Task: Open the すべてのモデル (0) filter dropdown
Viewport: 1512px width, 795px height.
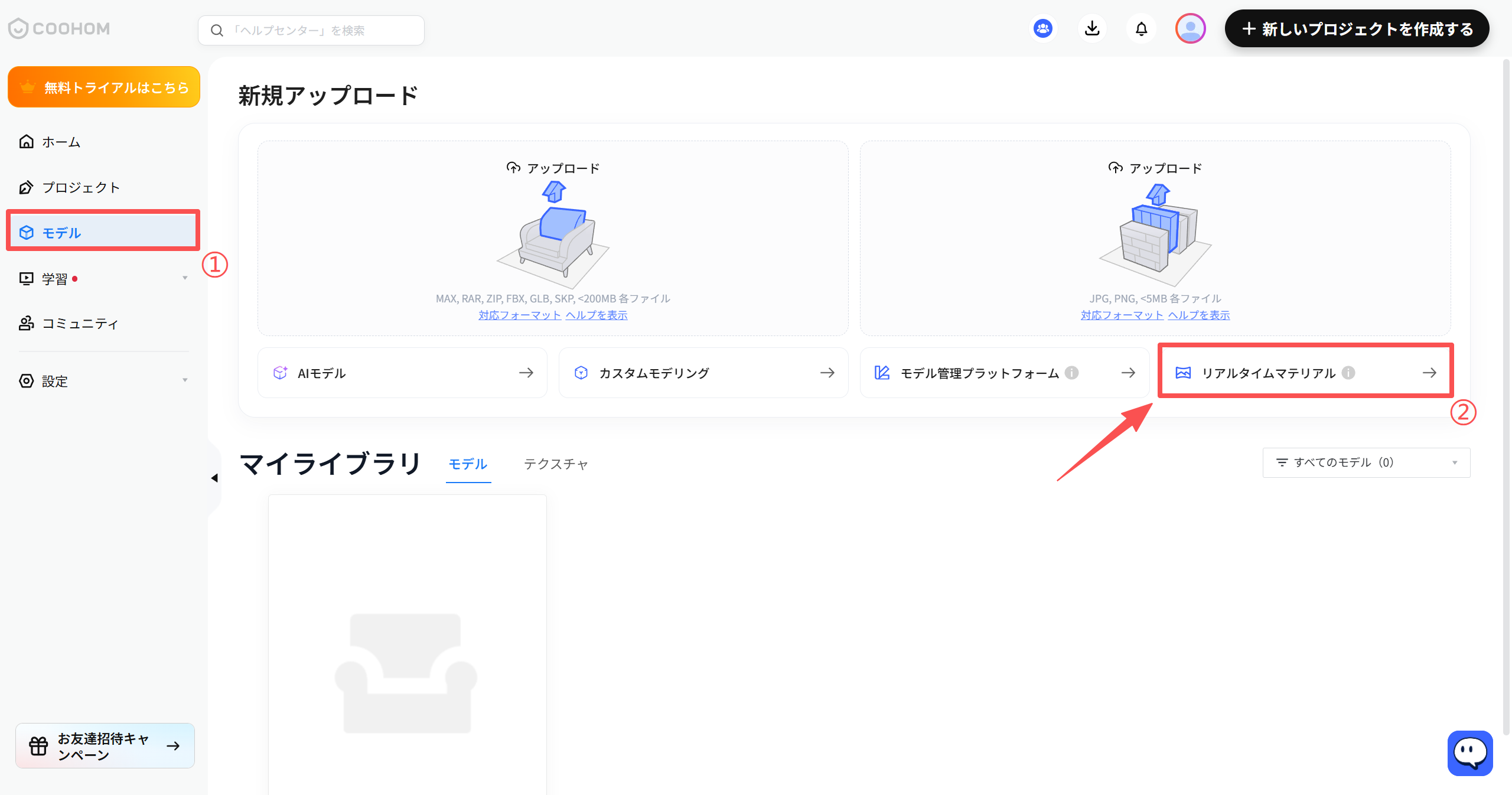Action: (1366, 462)
